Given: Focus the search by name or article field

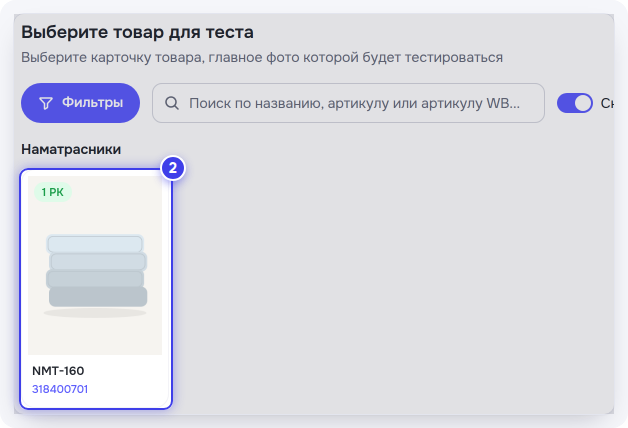Looking at the screenshot, I should click(348, 103).
